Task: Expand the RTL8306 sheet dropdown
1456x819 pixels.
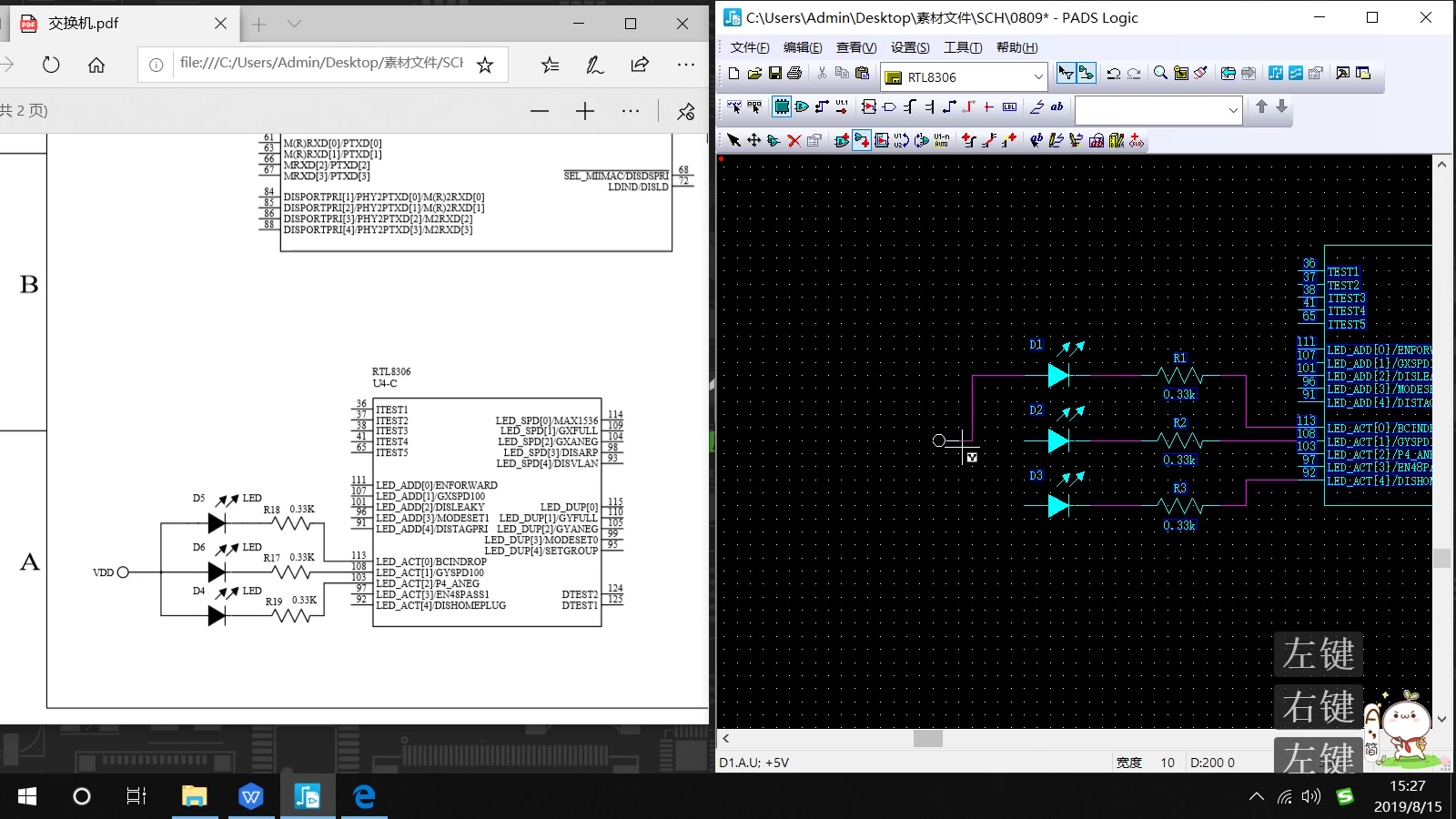Action: tap(1038, 77)
